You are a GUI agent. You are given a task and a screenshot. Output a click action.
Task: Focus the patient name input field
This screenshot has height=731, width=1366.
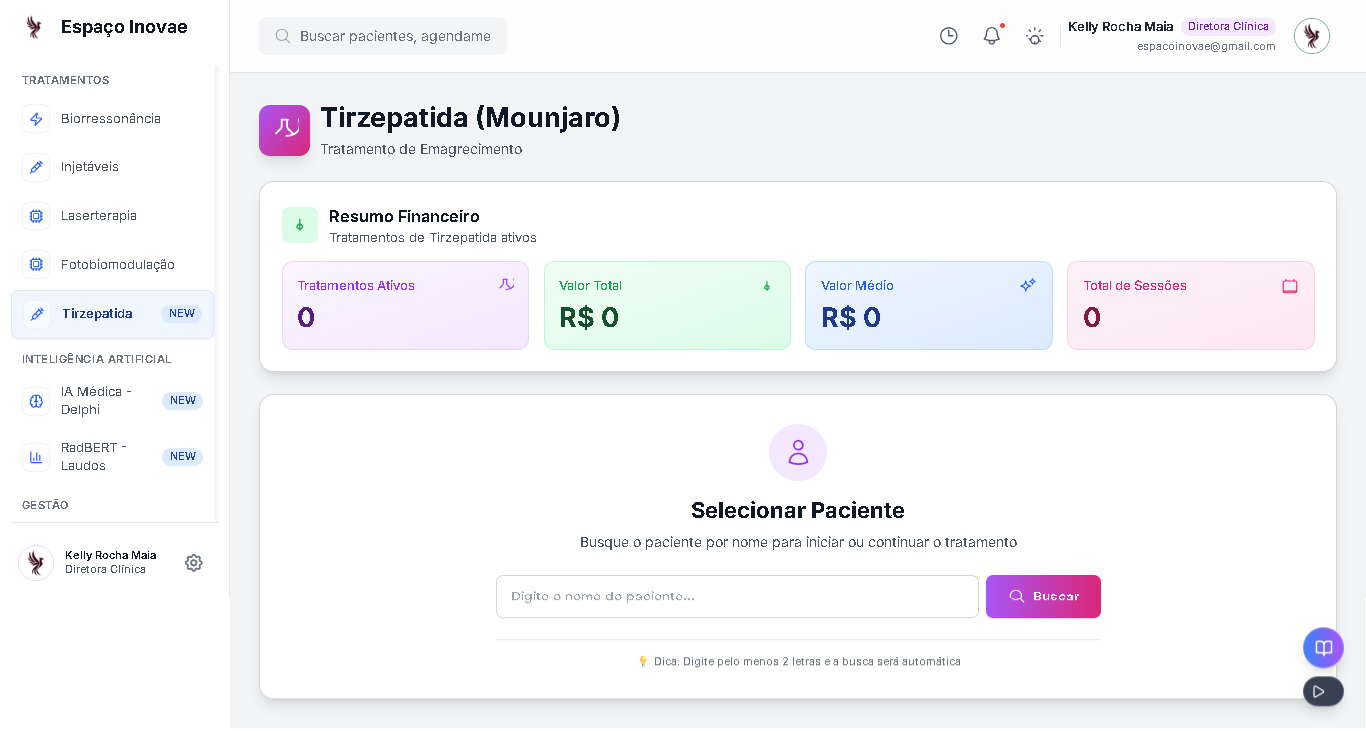click(737, 597)
